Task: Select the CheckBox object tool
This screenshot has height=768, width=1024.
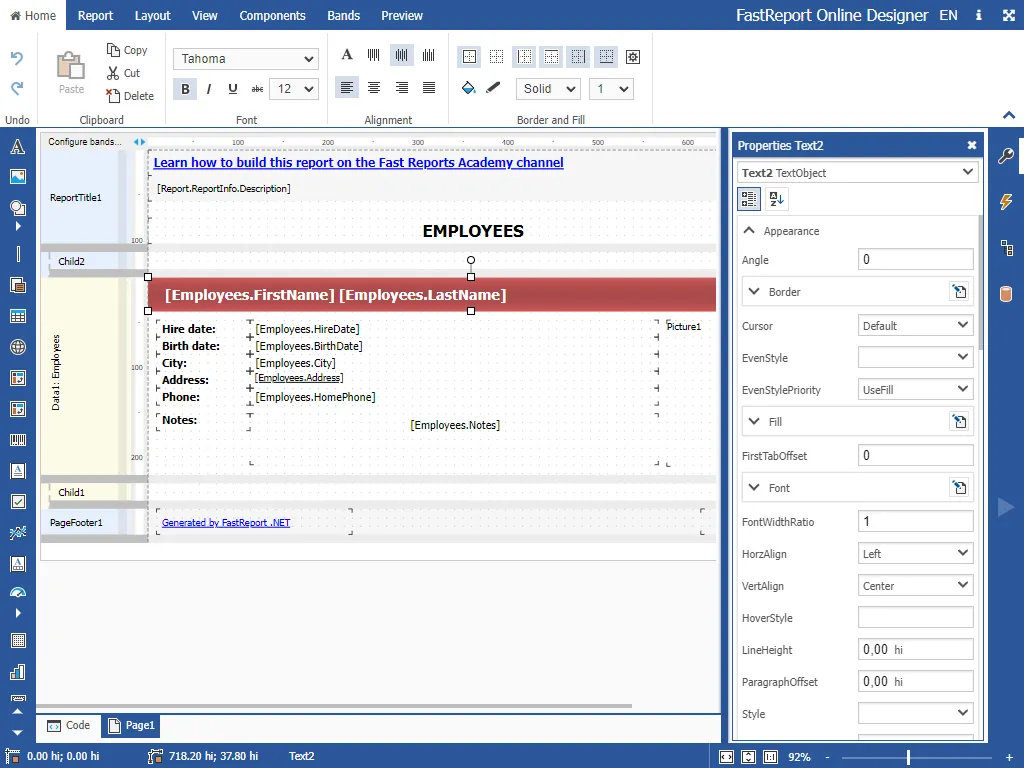Action: (18, 502)
